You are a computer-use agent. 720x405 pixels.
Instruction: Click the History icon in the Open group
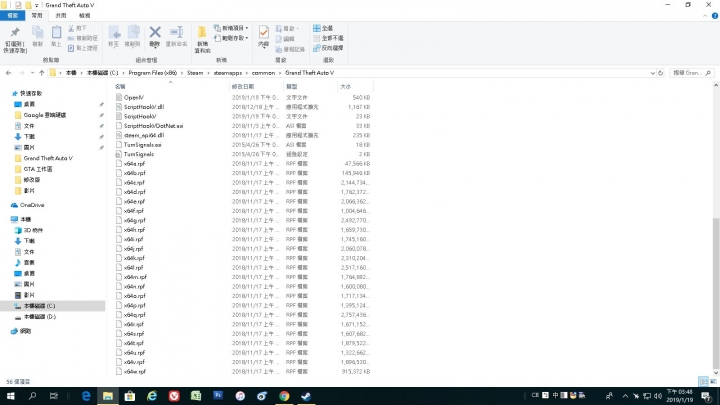point(279,49)
